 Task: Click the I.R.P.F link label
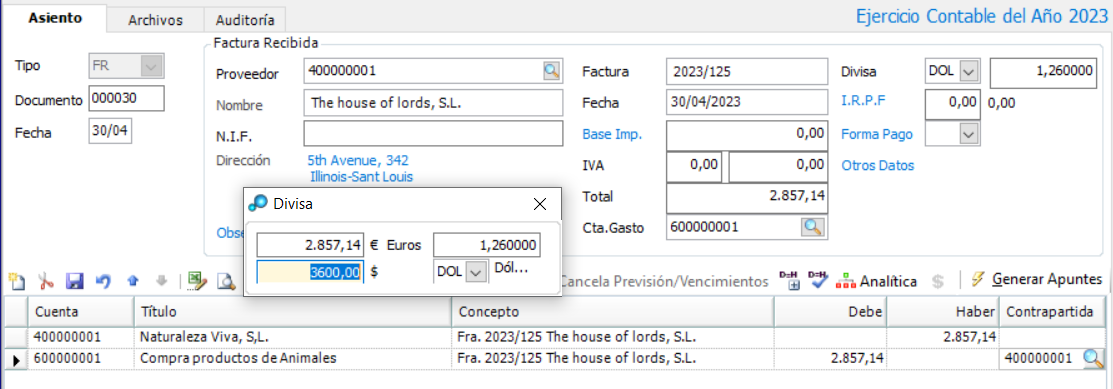(863, 102)
